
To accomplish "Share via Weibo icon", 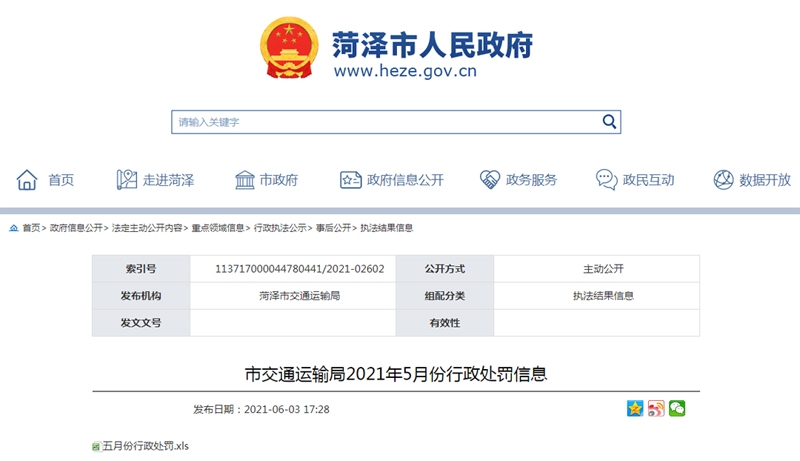I will (x=656, y=408).
